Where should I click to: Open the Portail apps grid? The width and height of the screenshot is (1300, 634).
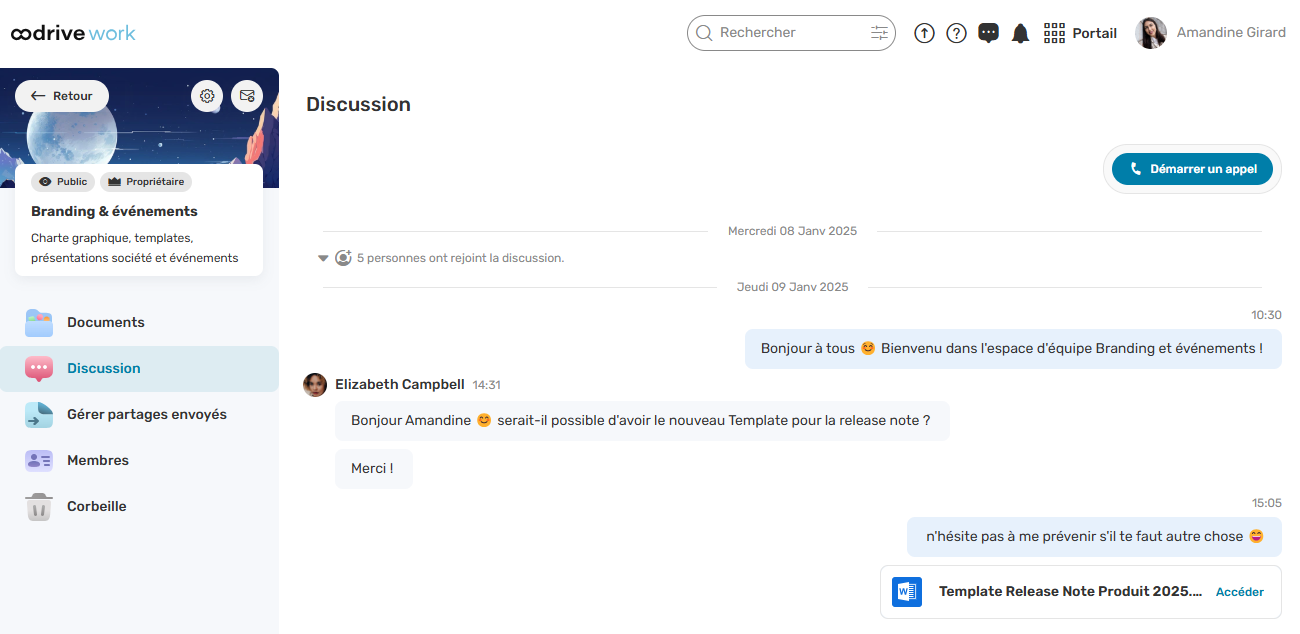1080,33
